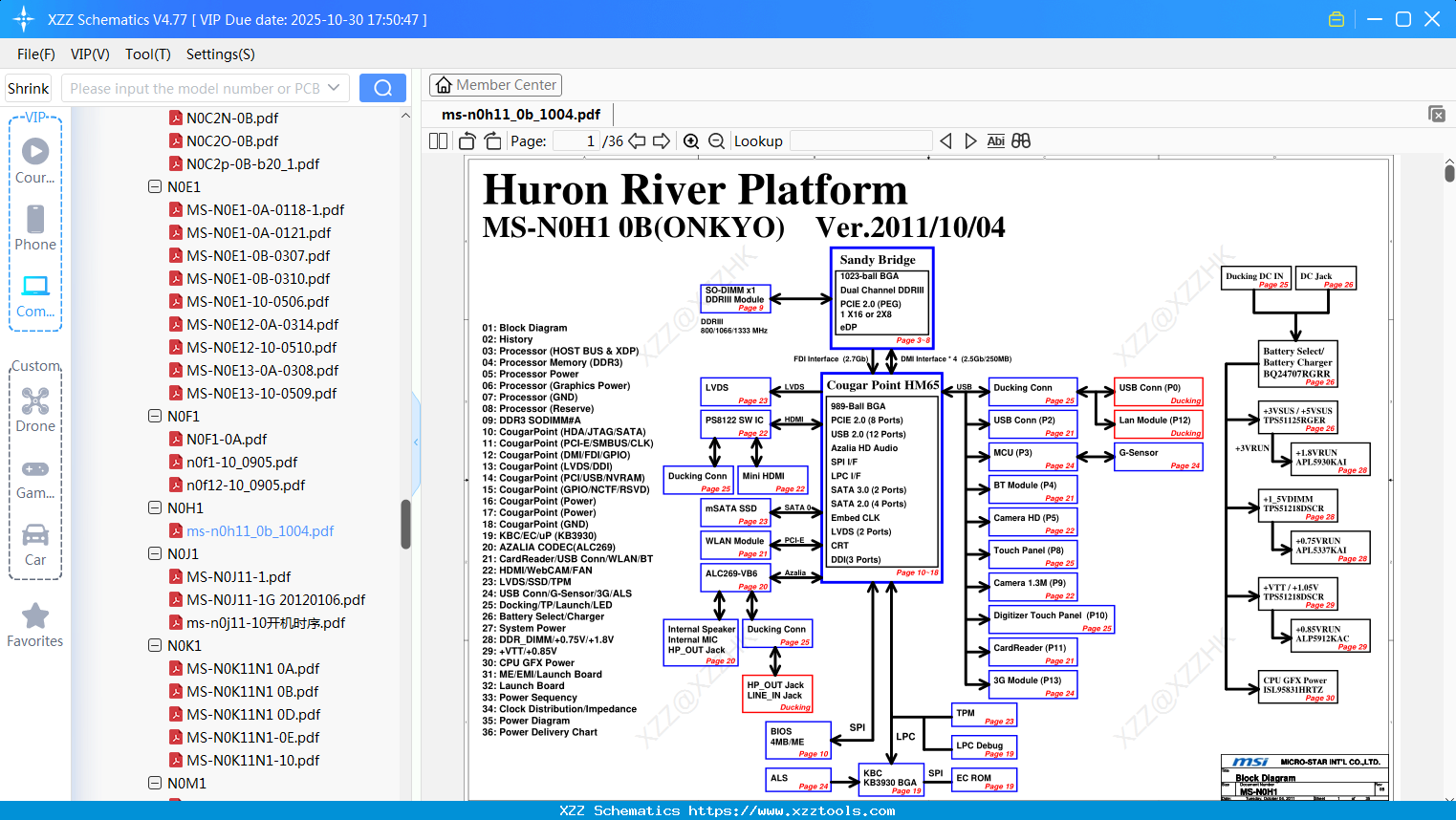Click the XZZ Schematics app logo
The image size is (1456, 820).
pos(24,19)
